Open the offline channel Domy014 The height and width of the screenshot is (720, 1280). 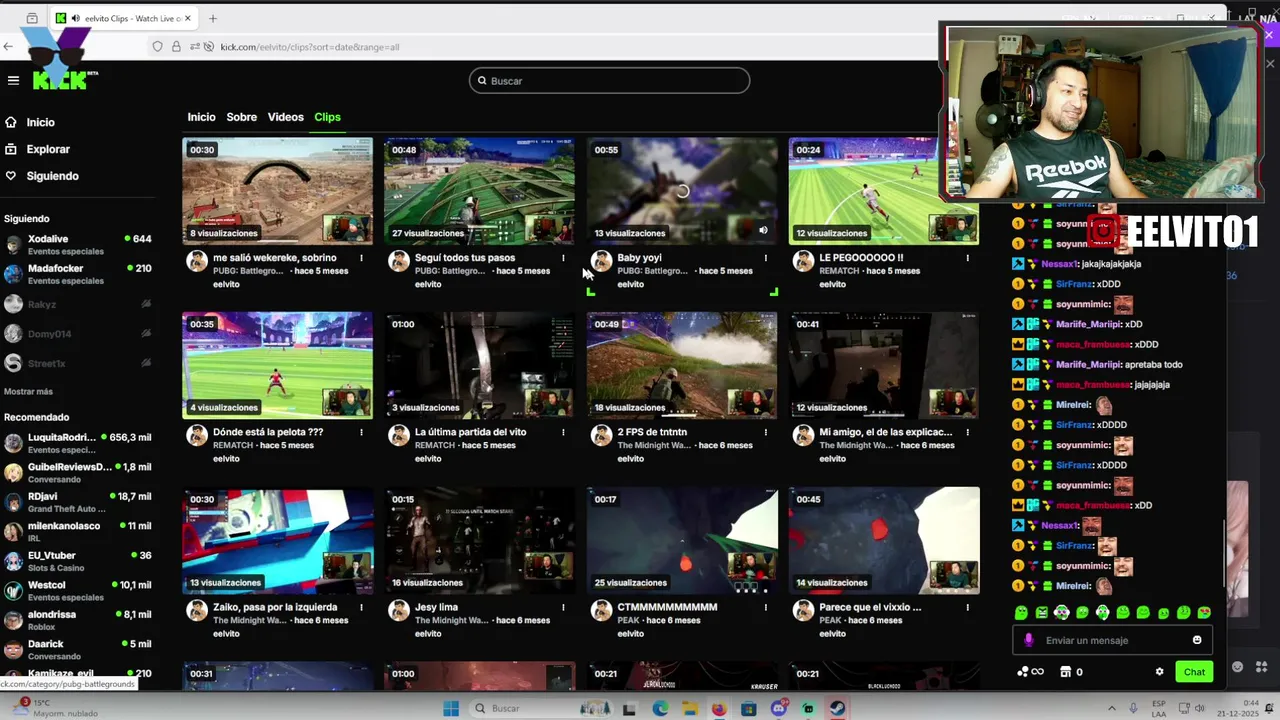tap(78, 333)
